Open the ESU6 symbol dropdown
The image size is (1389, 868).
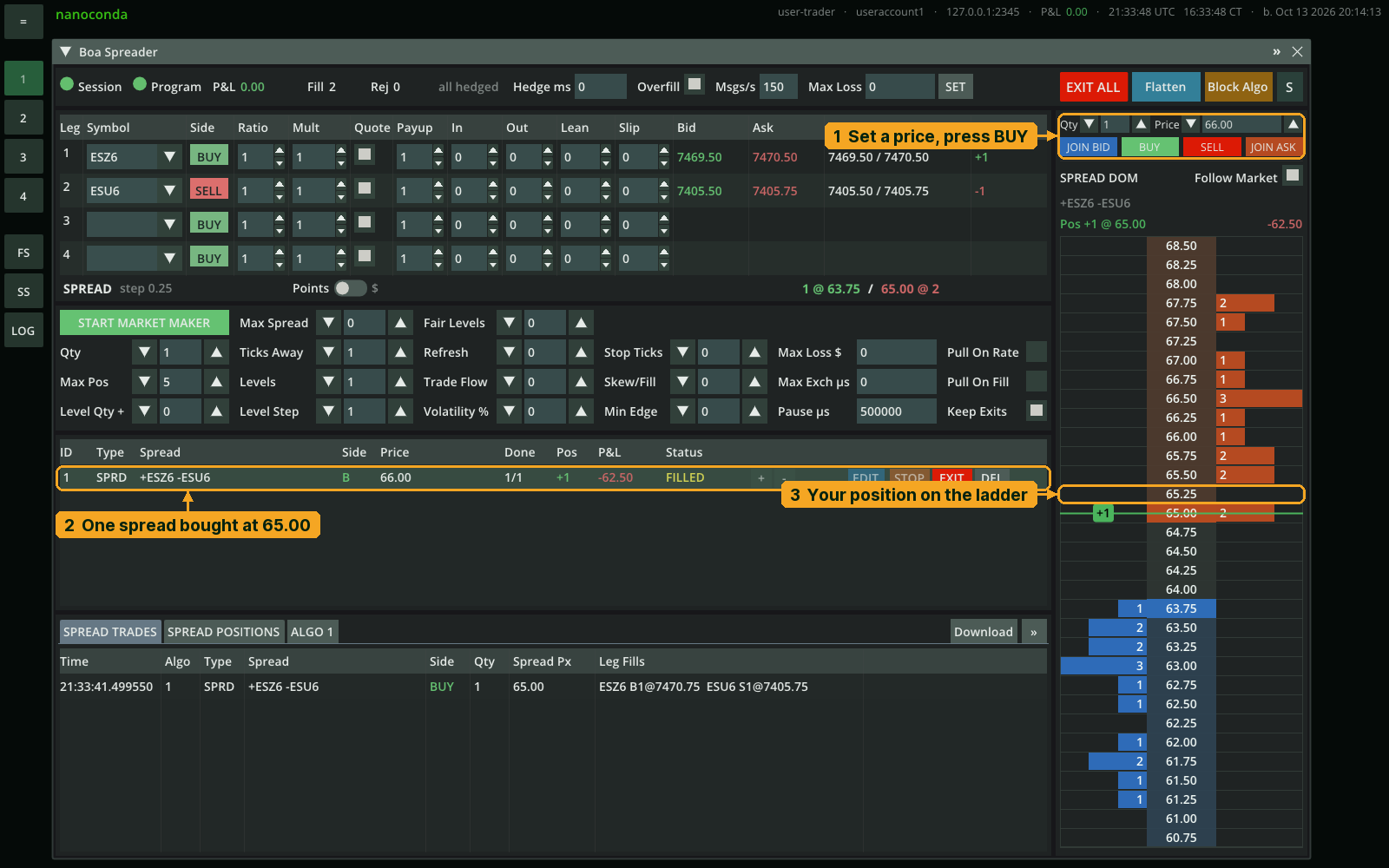point(169,191)
